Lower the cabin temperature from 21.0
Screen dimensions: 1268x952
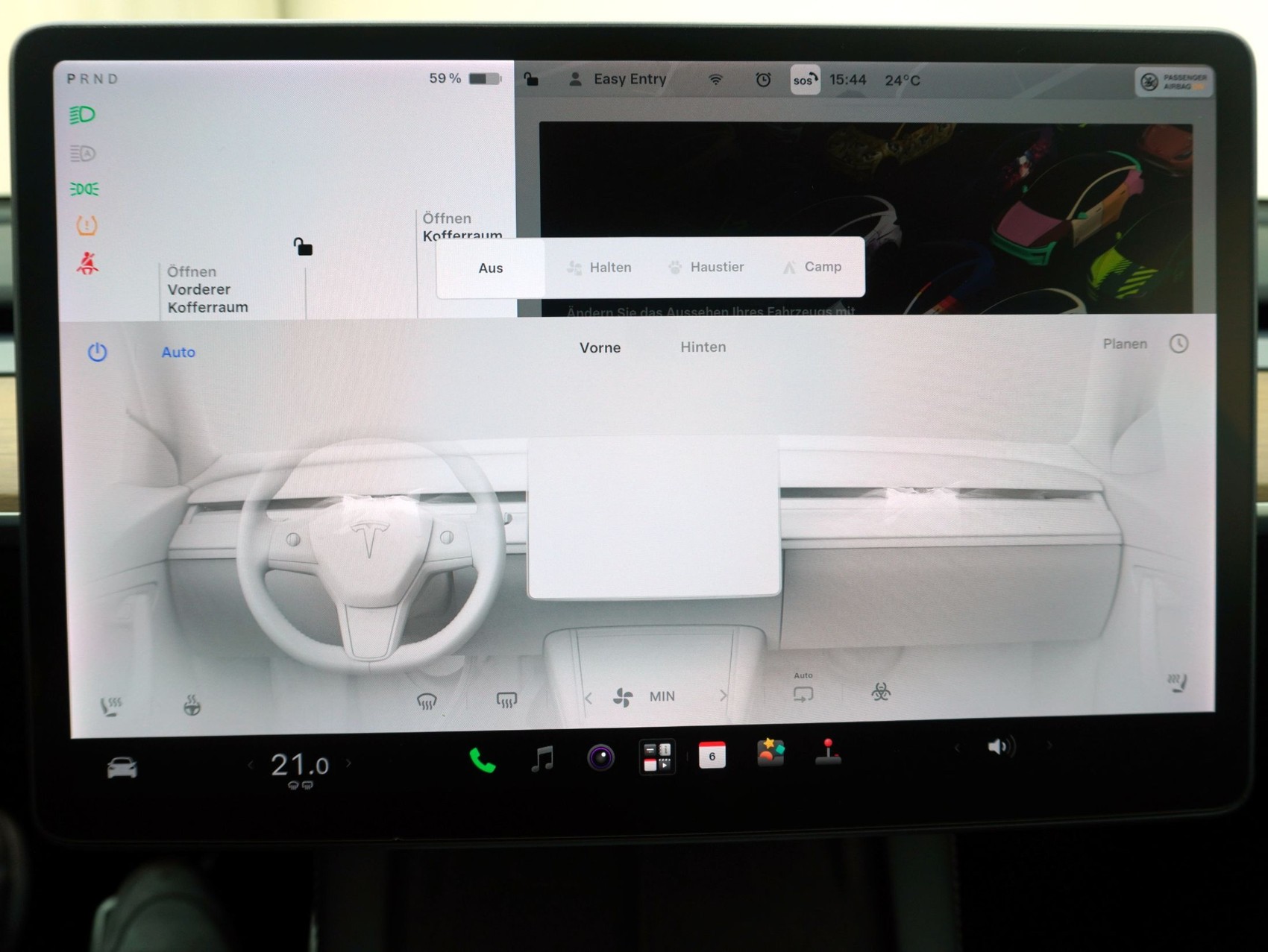click(250, 764)
